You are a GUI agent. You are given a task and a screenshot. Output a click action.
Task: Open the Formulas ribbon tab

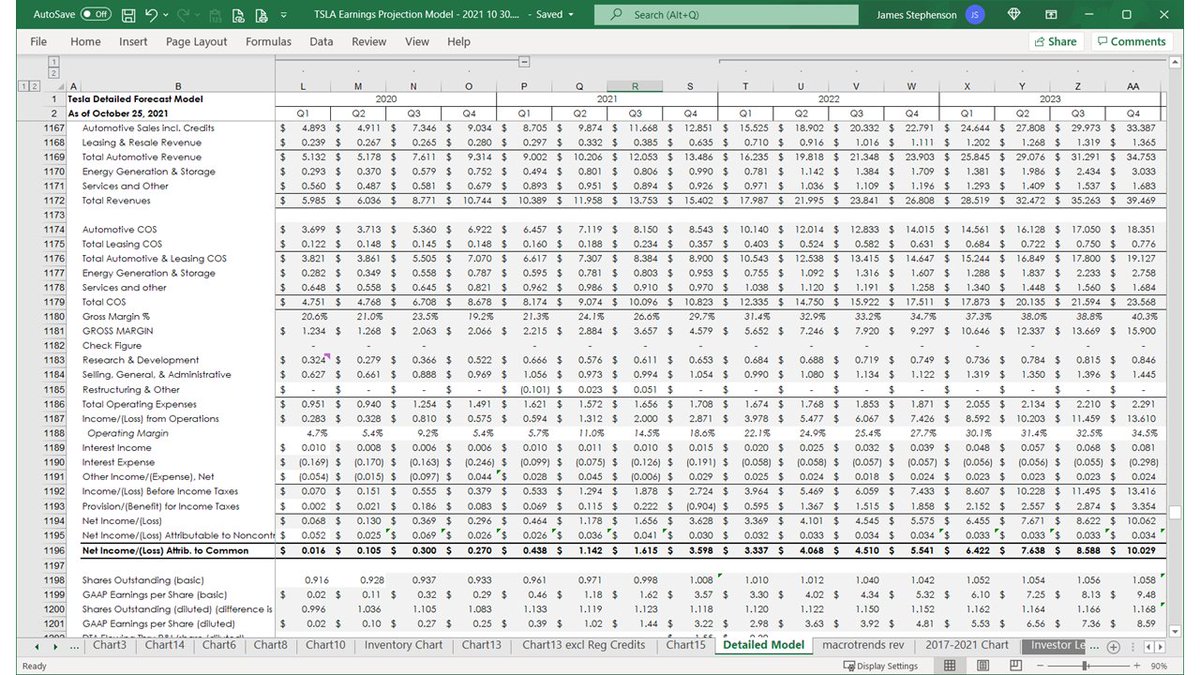pyautogui.click(x=268, y=42)
